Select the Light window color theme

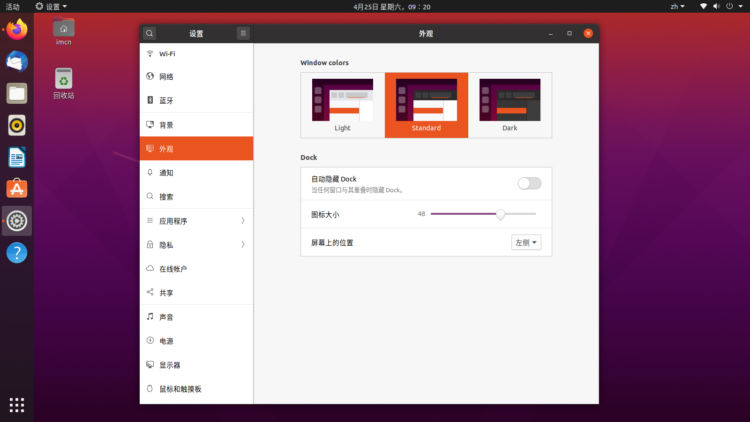pos(342,105)
